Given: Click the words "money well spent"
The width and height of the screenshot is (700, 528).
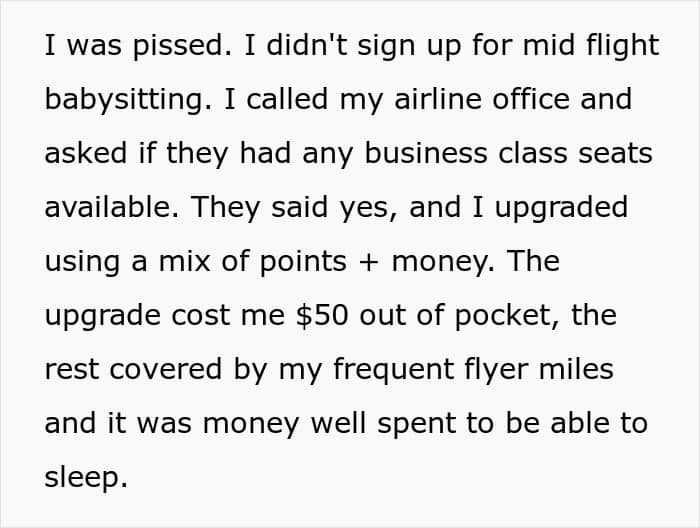Looking at the screenshot, I should (x=329, y=424).
